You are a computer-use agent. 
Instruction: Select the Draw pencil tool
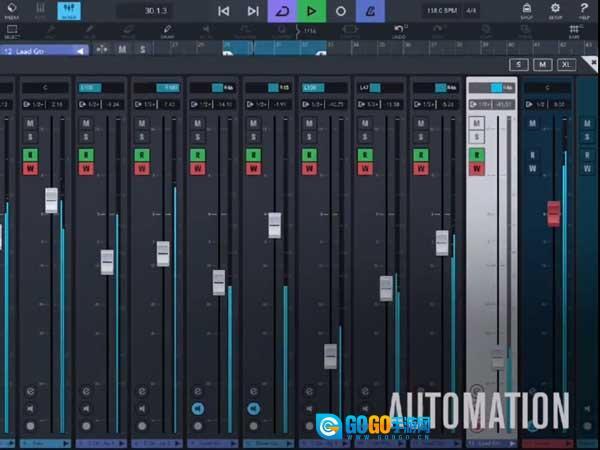169,31
